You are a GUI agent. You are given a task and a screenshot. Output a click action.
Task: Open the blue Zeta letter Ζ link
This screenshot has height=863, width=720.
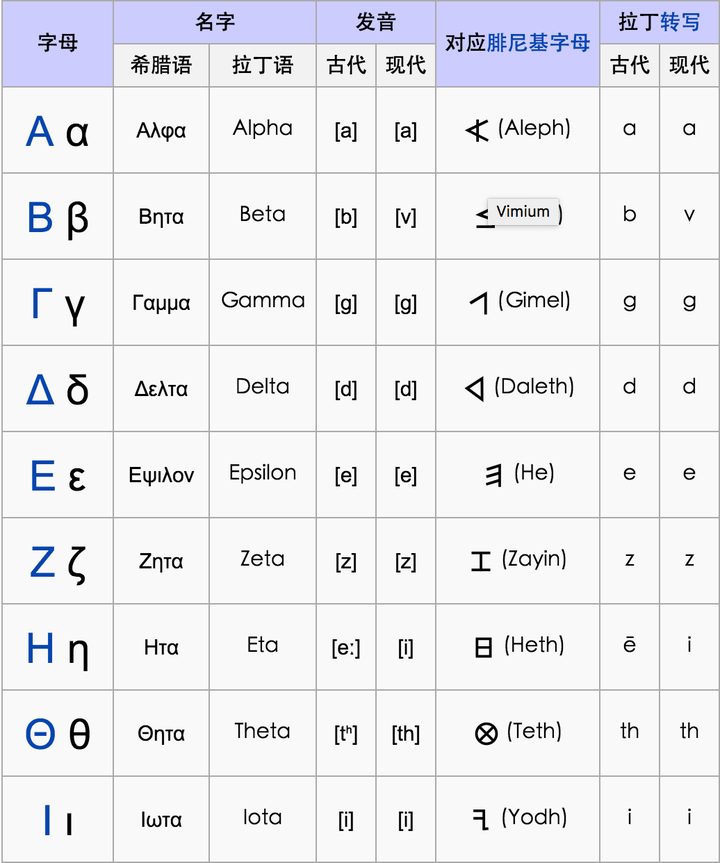(42, 562)
